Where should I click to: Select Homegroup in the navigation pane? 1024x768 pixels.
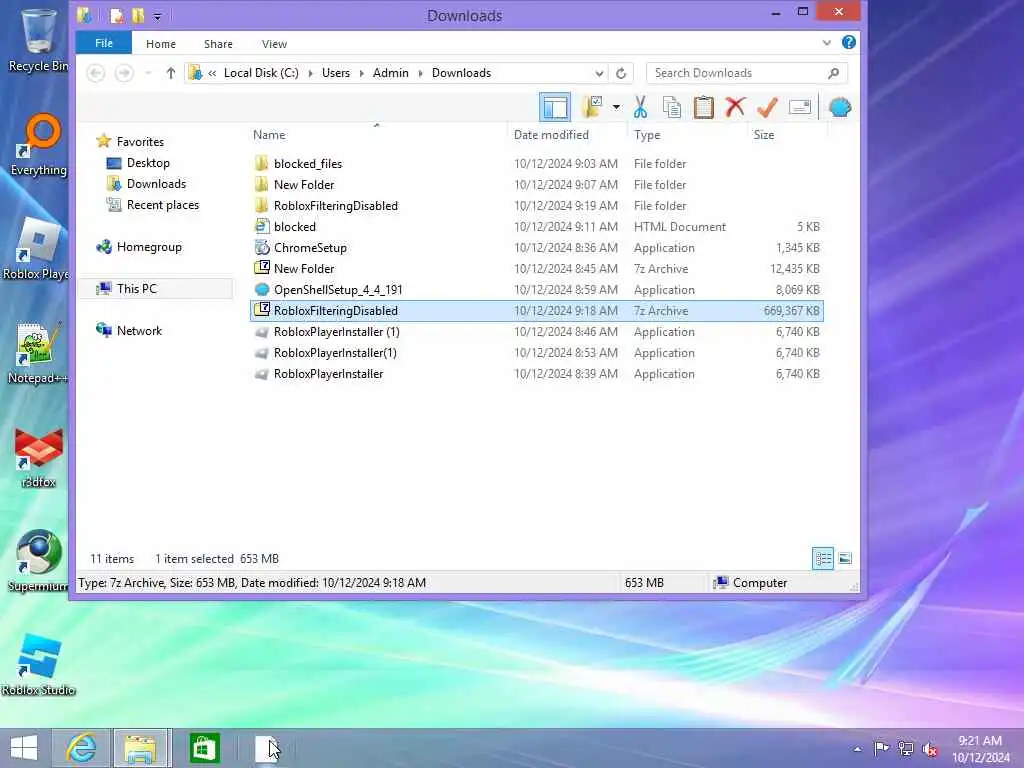tap(149, 247)
